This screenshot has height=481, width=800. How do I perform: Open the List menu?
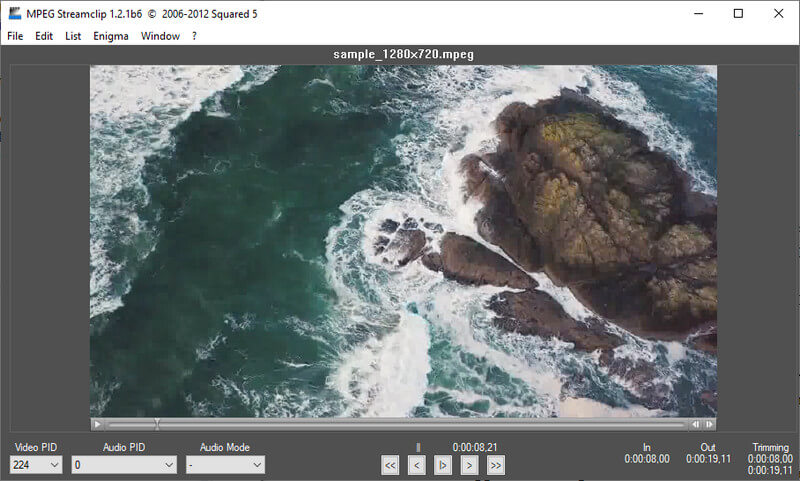[x=73, y=36]
